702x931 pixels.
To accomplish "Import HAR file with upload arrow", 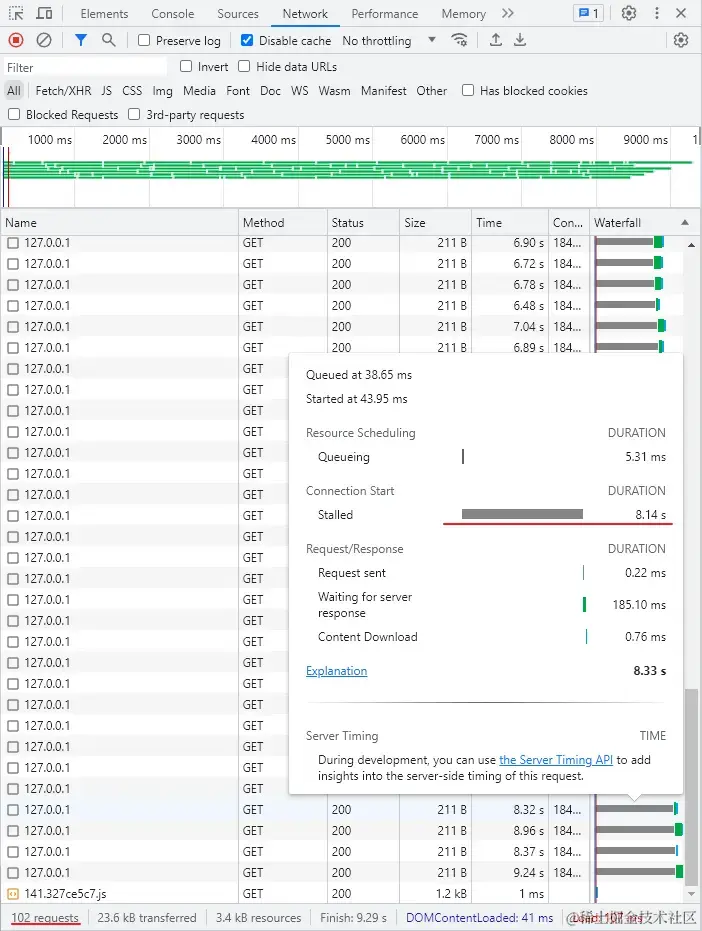I will (495, 40).
